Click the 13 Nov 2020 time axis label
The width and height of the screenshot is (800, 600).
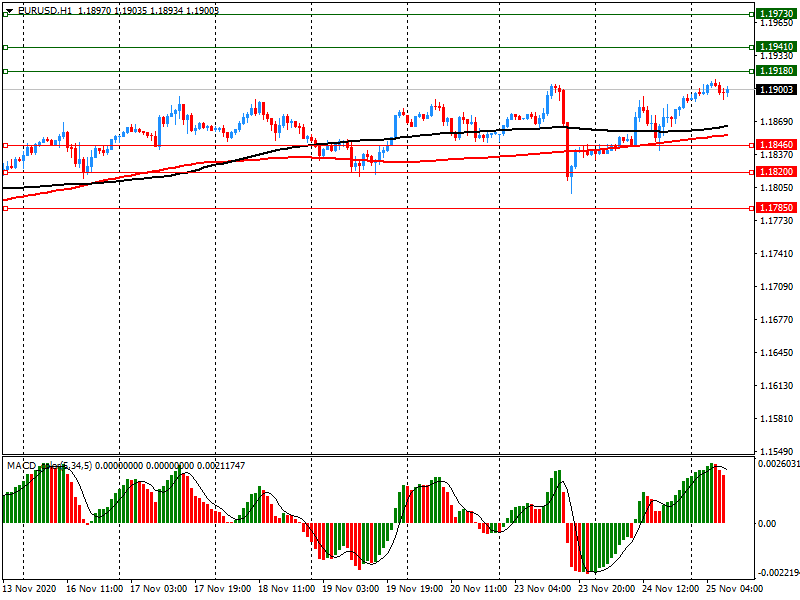[x=30, y=589]
